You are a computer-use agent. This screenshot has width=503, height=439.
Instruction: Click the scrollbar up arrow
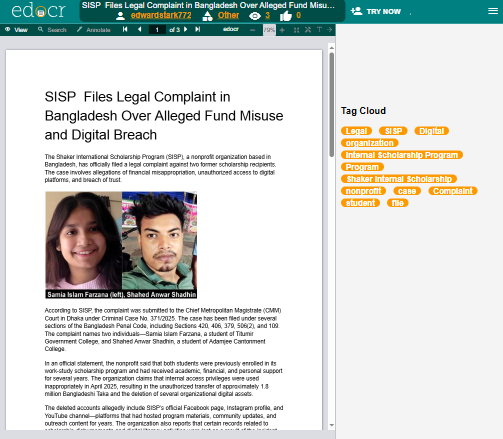[331, 48]
